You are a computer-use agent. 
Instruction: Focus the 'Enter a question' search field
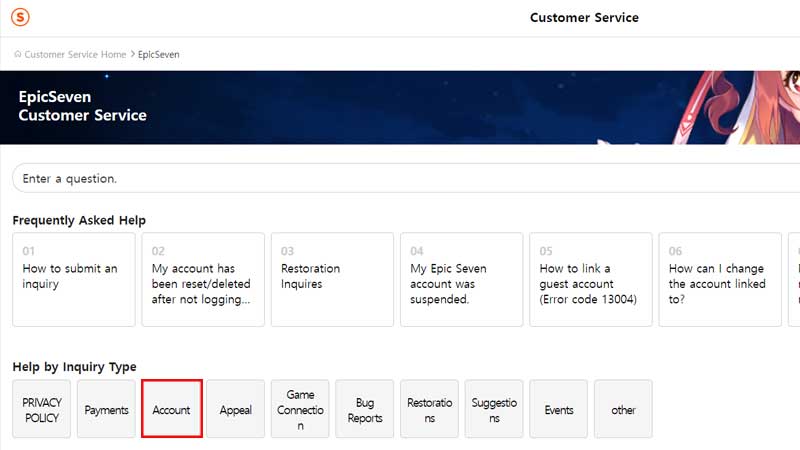(x=406, y=178)
